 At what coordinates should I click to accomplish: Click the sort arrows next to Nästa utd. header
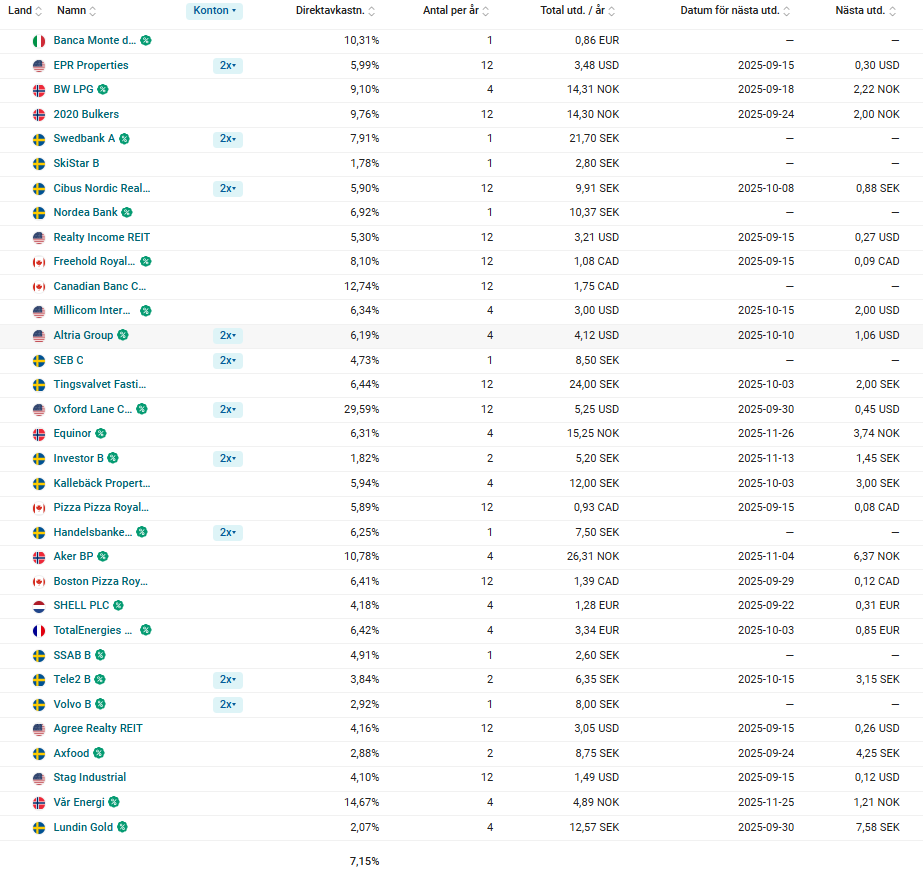(x=892, y=11)
